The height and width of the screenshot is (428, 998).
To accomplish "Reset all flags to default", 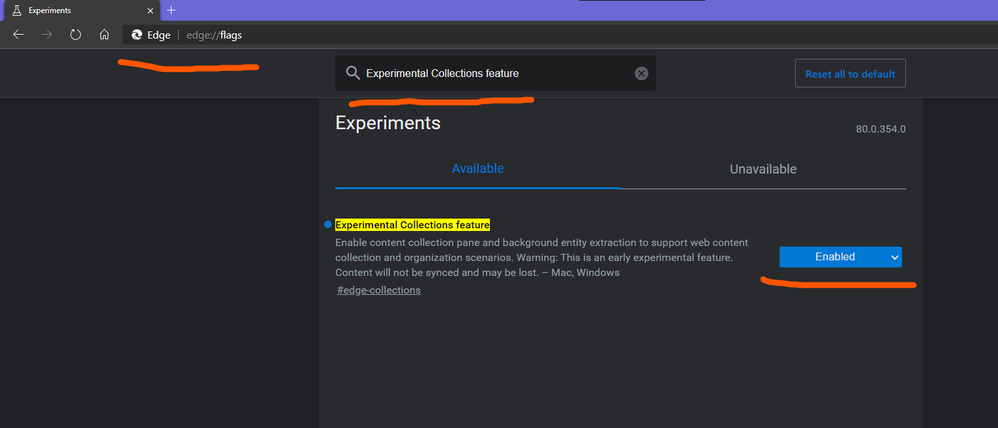I will click(850, 74).
